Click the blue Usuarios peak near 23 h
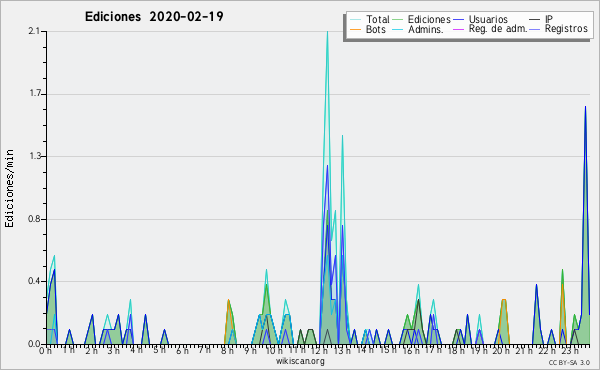 585,108
